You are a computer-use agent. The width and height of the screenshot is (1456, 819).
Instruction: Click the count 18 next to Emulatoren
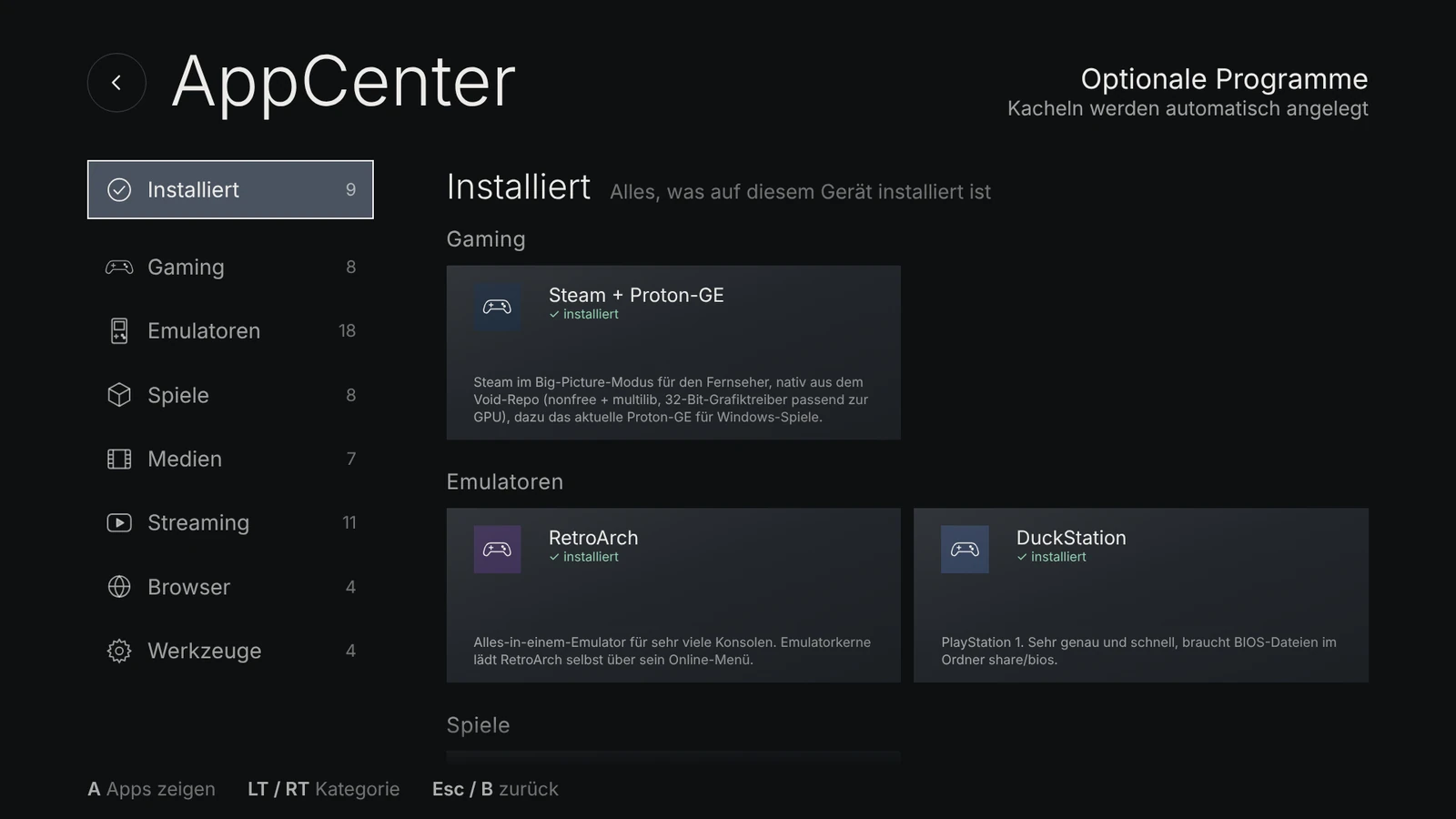(x=347, y=331)
